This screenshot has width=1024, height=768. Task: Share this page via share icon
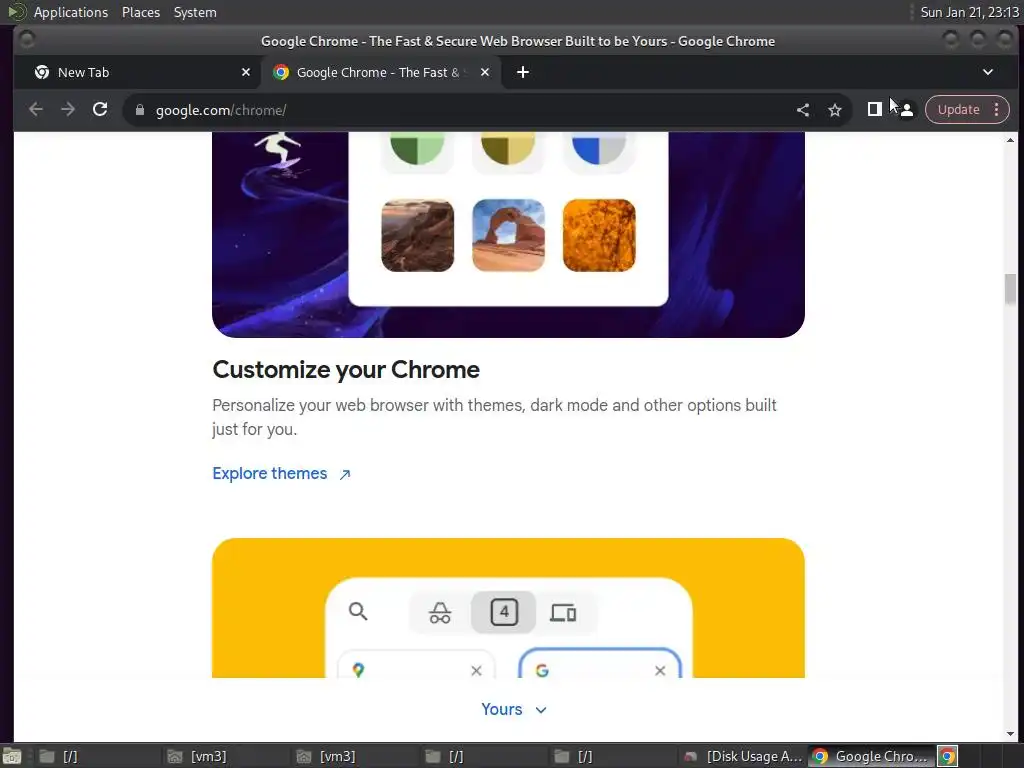click(803, 110)
